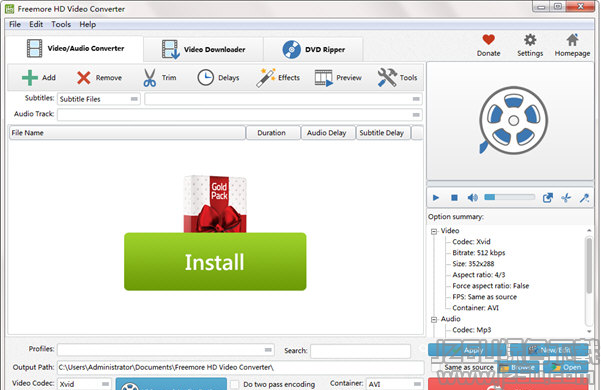Click the Option summary vertical scrollbar
The width and height of the screenshot is (601, 390).
click(x=589, y=281)
